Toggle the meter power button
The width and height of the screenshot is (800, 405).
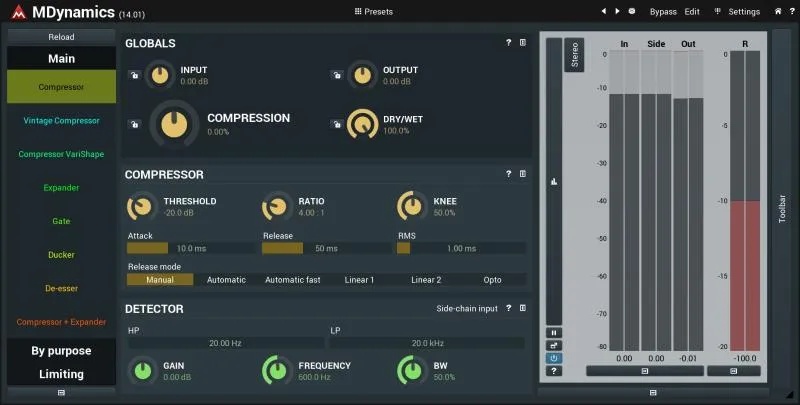point(554,358)
